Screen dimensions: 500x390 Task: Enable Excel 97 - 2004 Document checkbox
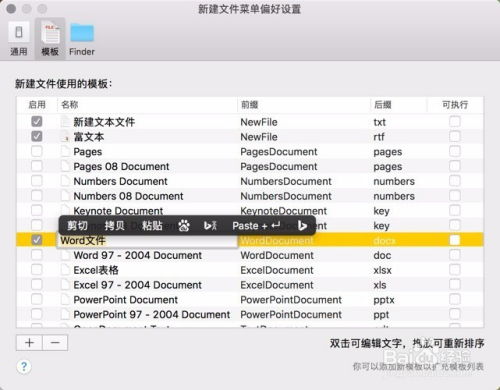coord(37,285)
